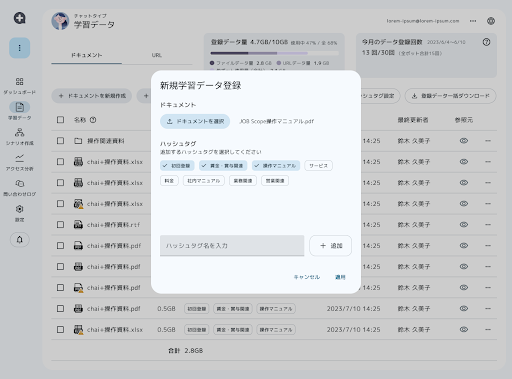Toggle eye icon in the 0.5GB xlsx row
This screenshot has width=512, height=379.
pos(464,330)
